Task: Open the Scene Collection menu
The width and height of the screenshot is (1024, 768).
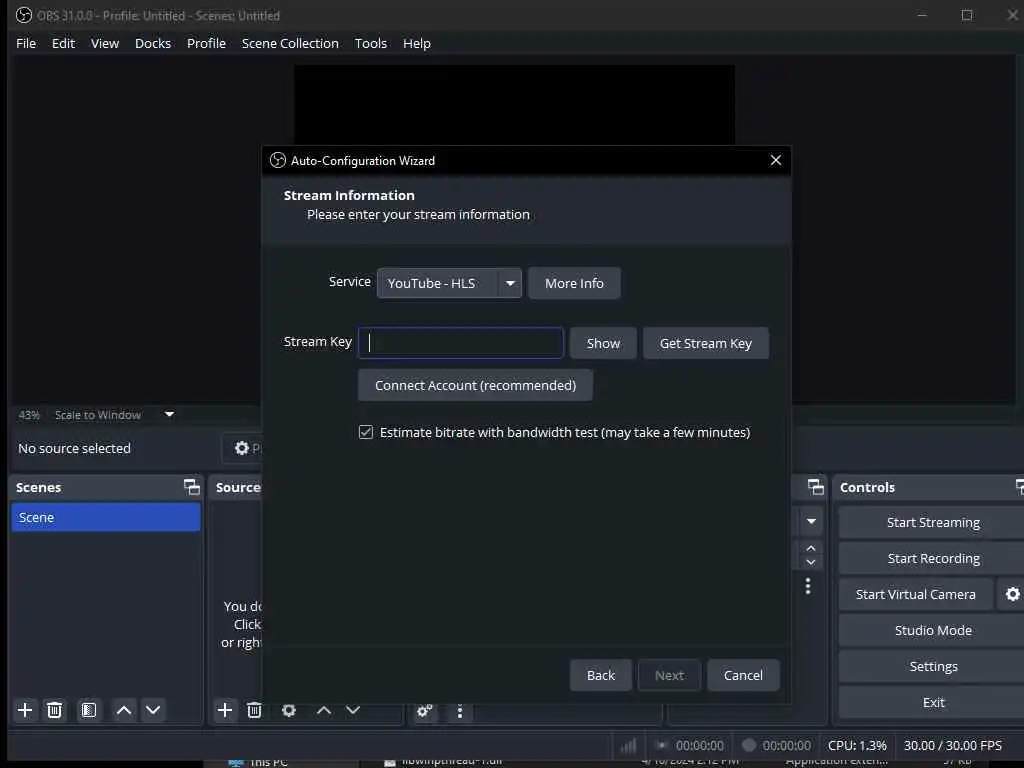Action: tap(290, 43)
